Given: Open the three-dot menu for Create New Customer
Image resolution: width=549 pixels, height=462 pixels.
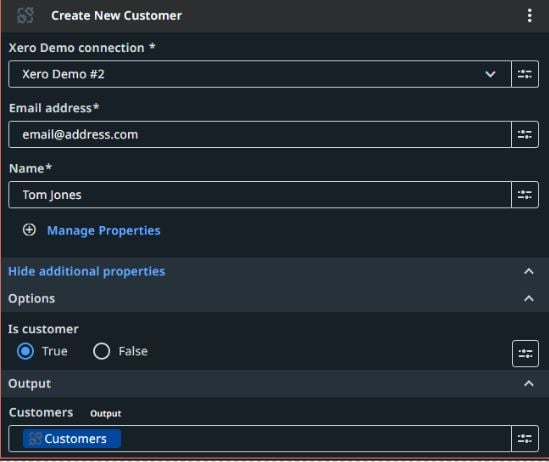Looking at the screenshot, I should (529, 16).
